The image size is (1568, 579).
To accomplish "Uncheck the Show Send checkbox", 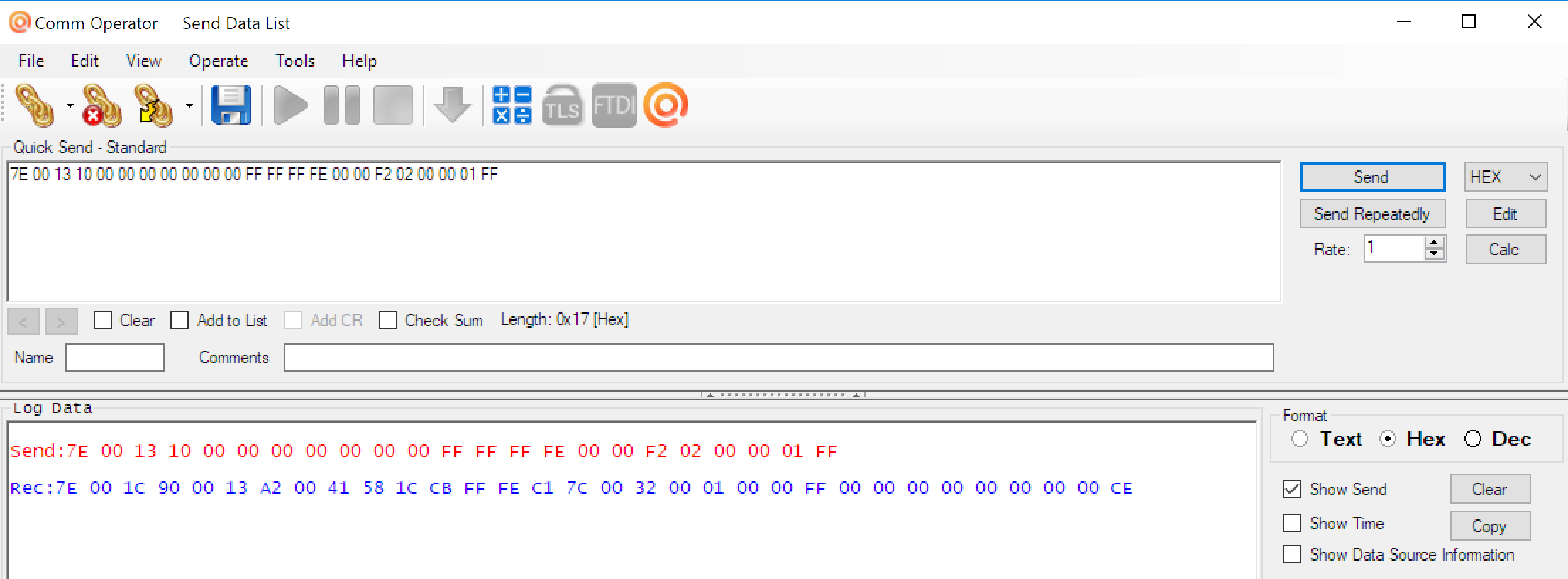I will [1292, 489].
